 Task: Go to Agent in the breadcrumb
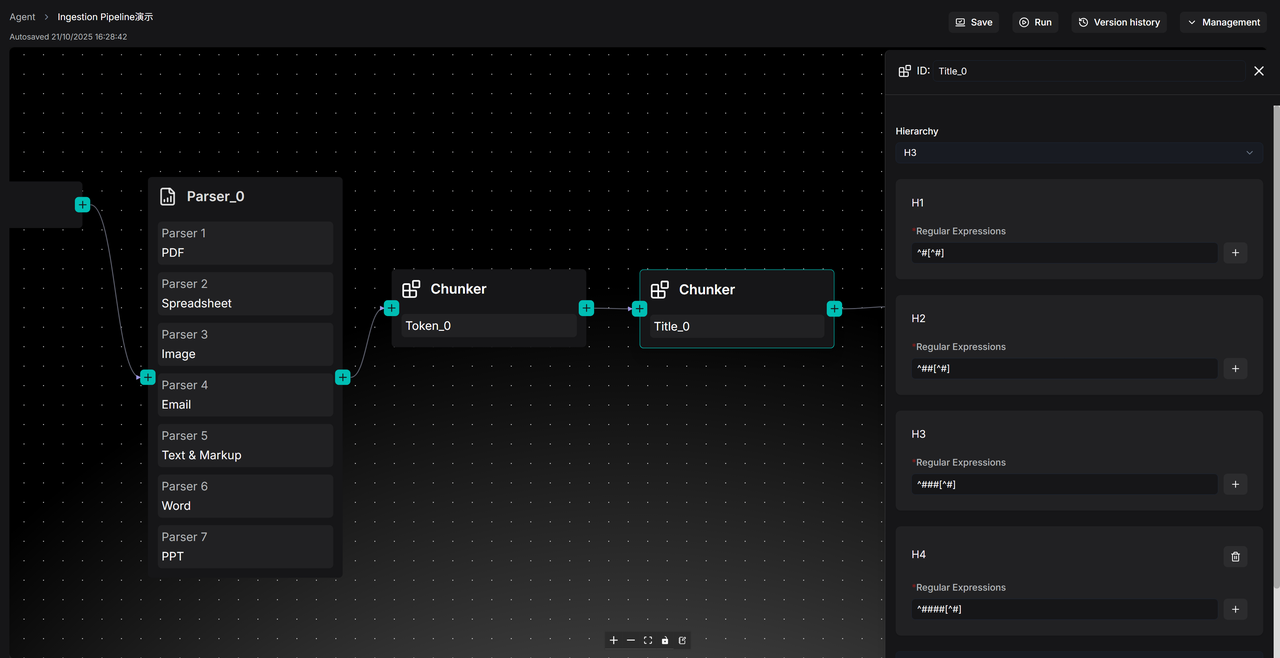coord(22,17)
